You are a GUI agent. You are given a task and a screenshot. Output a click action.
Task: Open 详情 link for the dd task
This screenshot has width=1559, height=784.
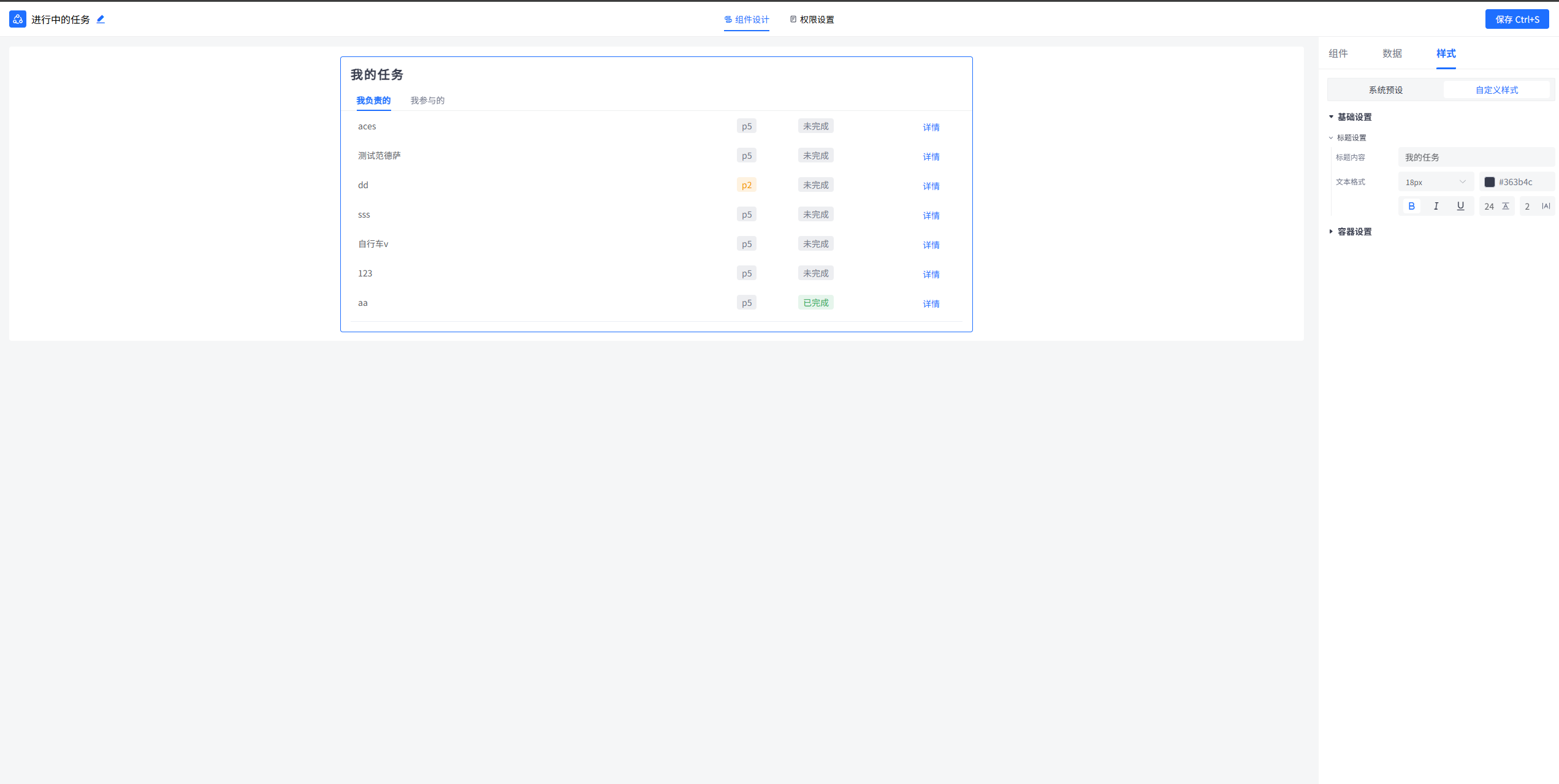[x=931, y=186]
